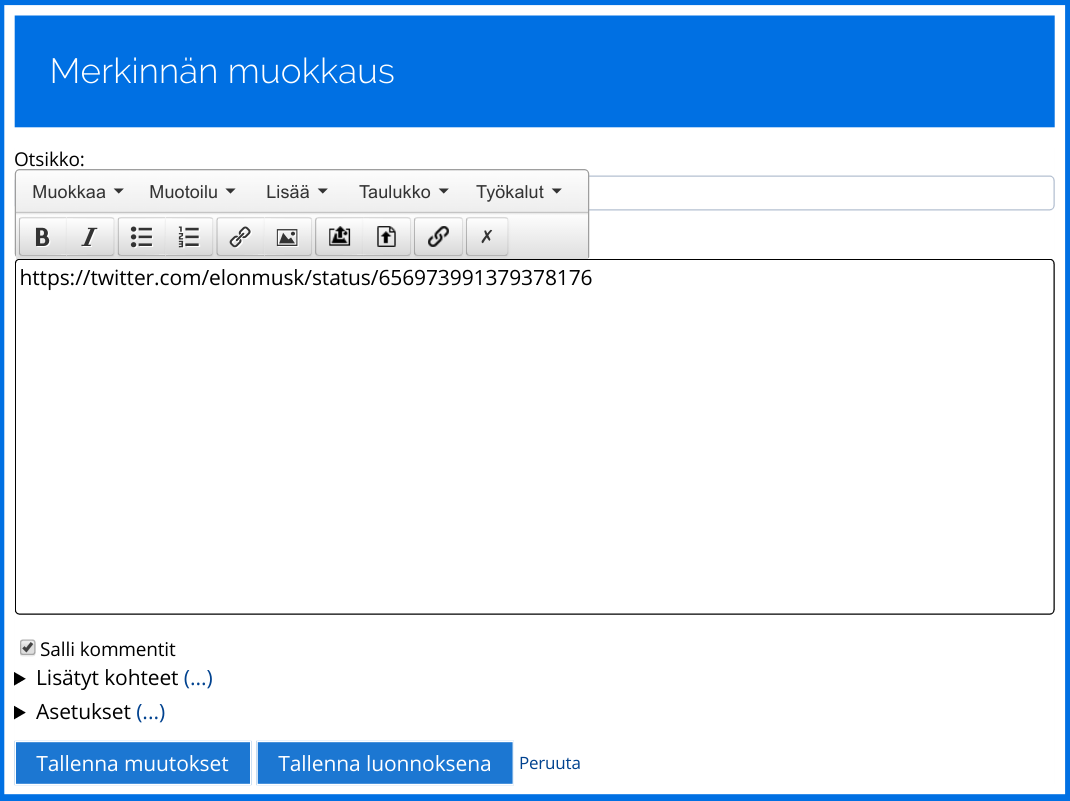Click the upload file document icon
Viewport: 1070px width, 801px height.
(387, 237)
